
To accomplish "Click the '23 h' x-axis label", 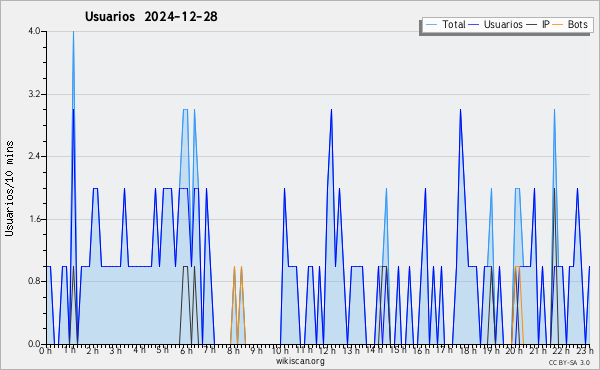I will (x=585, y=350).
